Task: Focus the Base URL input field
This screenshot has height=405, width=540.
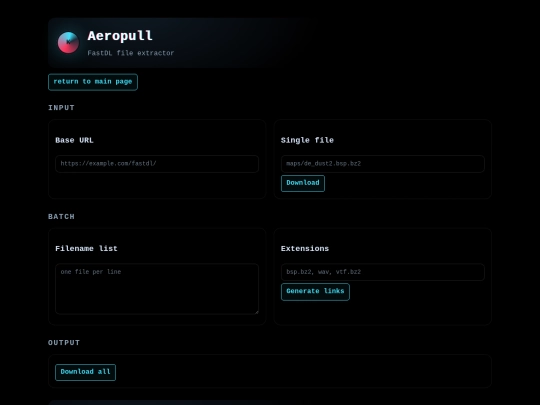Action: point(157,164)
